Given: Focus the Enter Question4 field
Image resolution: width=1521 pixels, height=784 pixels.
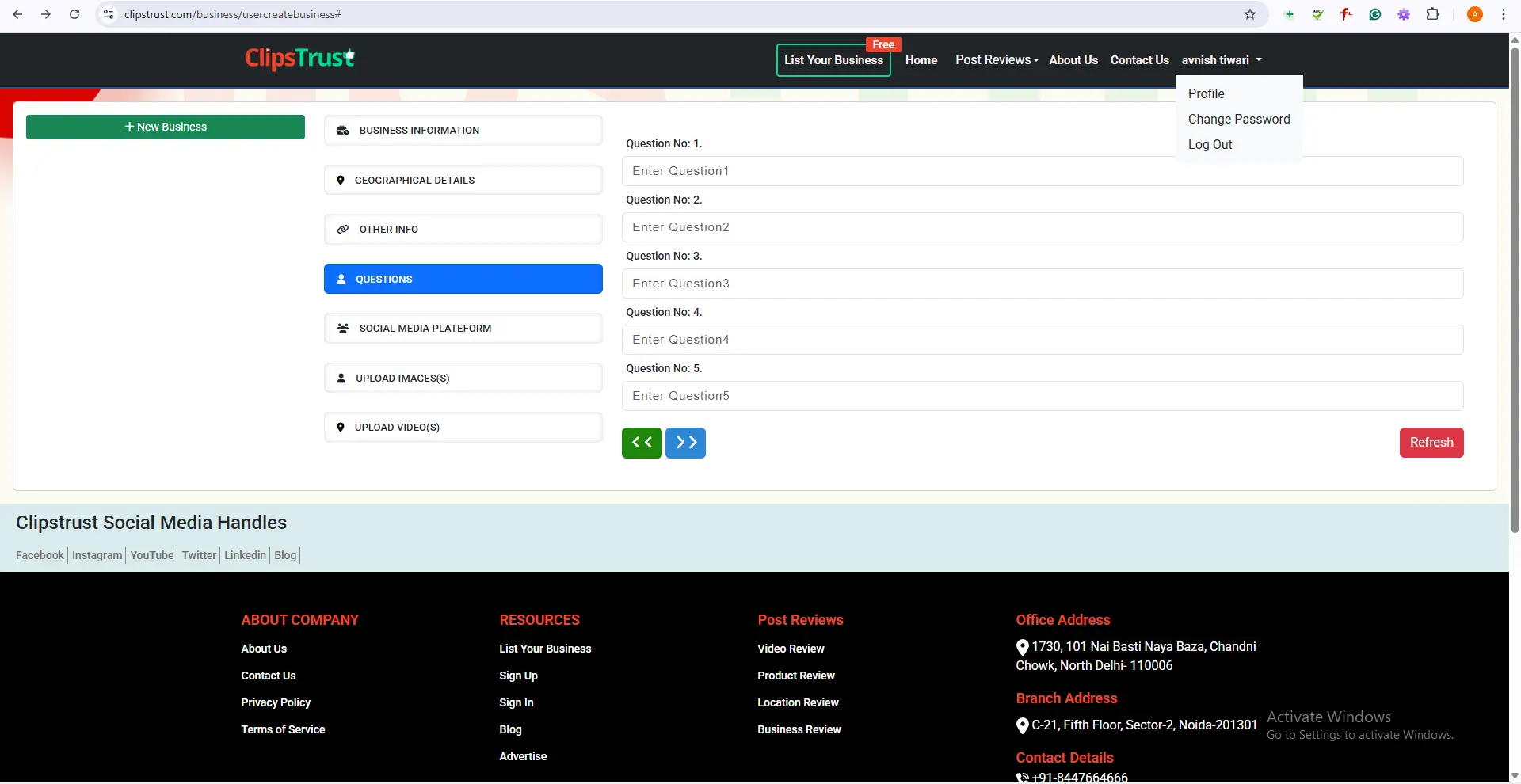Looking at the screenshot, I should coord(1043,340).
